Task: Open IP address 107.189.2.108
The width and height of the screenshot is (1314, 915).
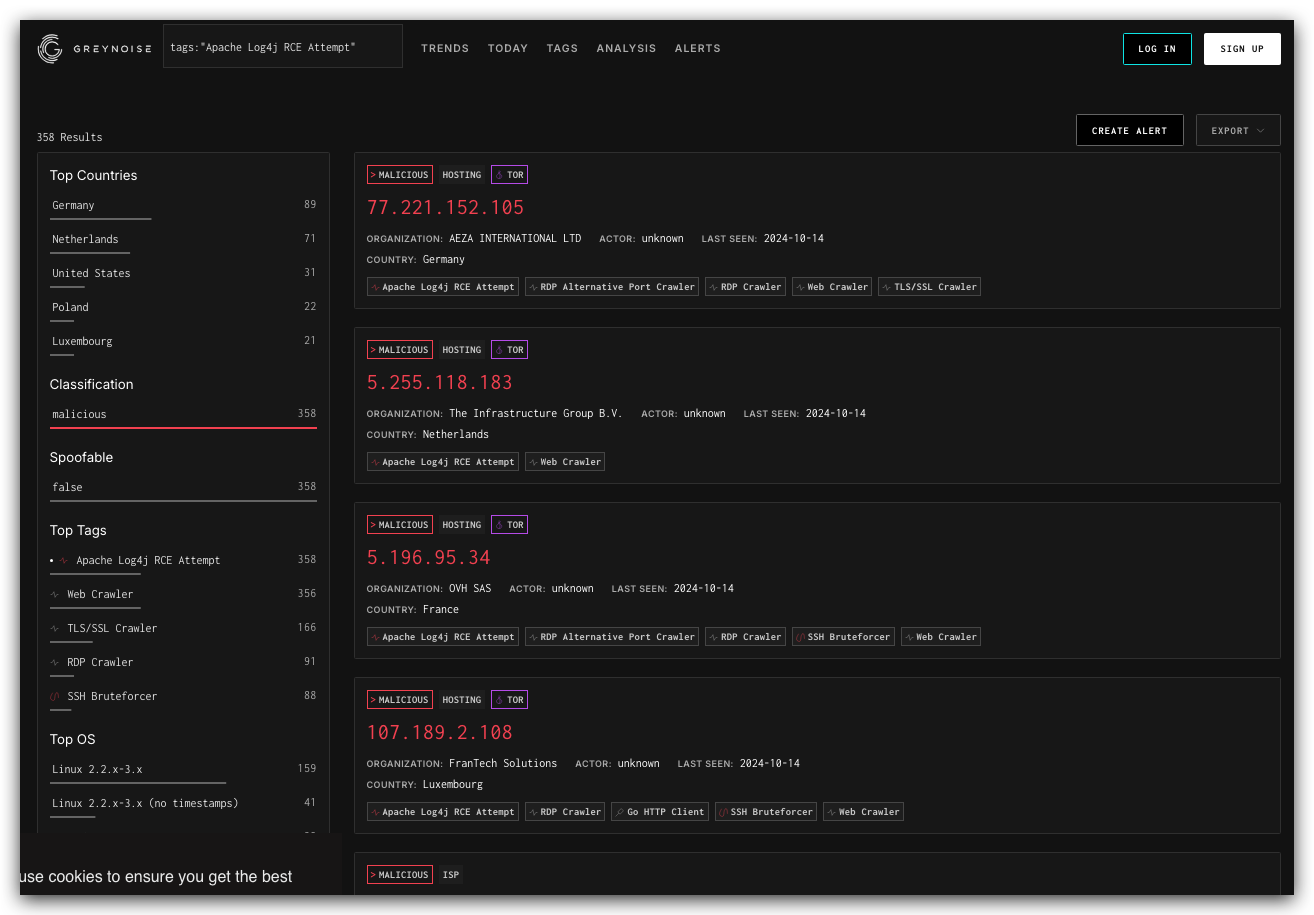Action: click(x=439, y=733)
